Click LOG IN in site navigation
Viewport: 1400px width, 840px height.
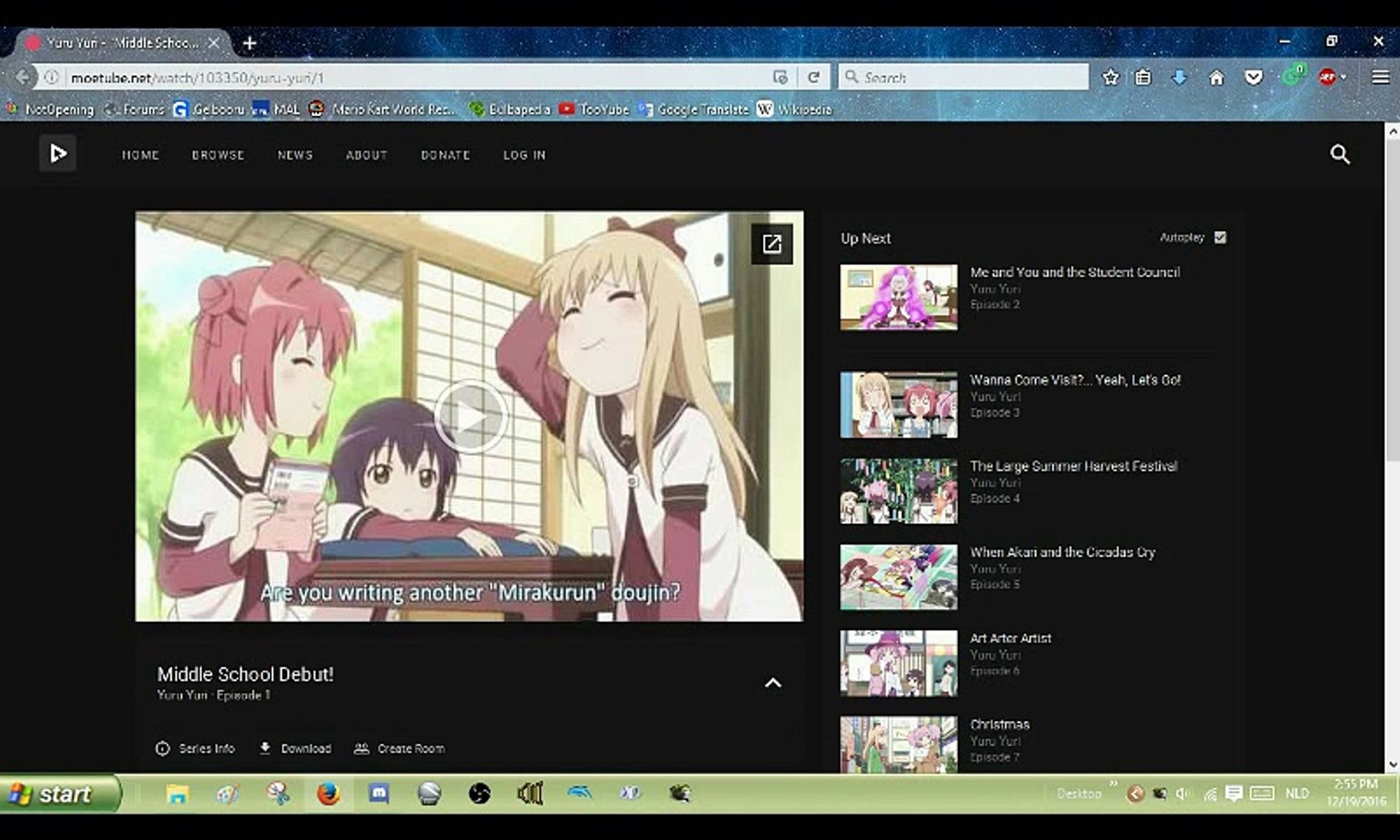click(x=524, y=155)
